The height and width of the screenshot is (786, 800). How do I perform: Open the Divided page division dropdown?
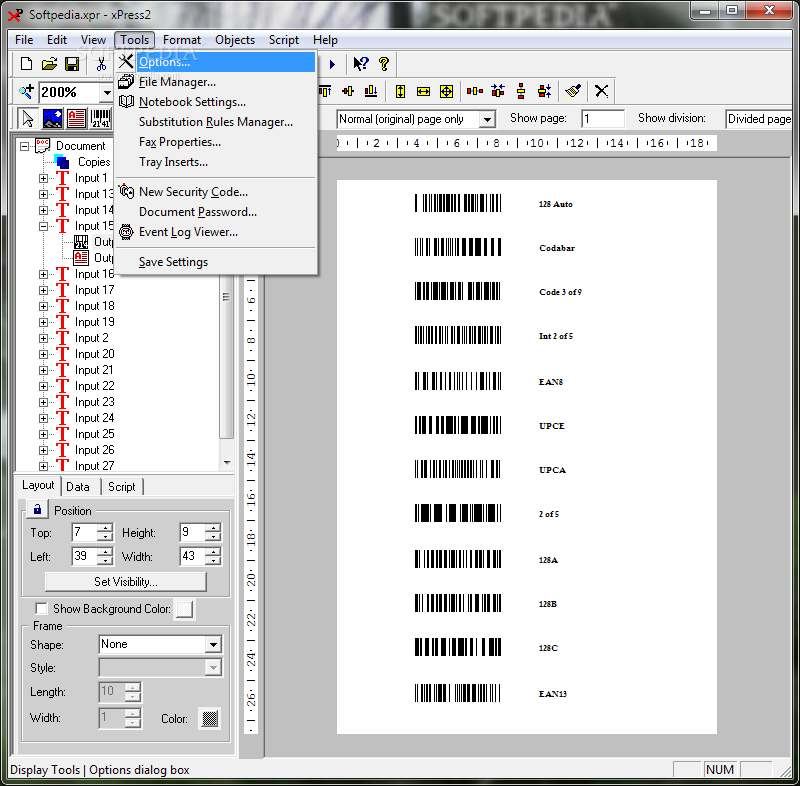pos(759,119)
